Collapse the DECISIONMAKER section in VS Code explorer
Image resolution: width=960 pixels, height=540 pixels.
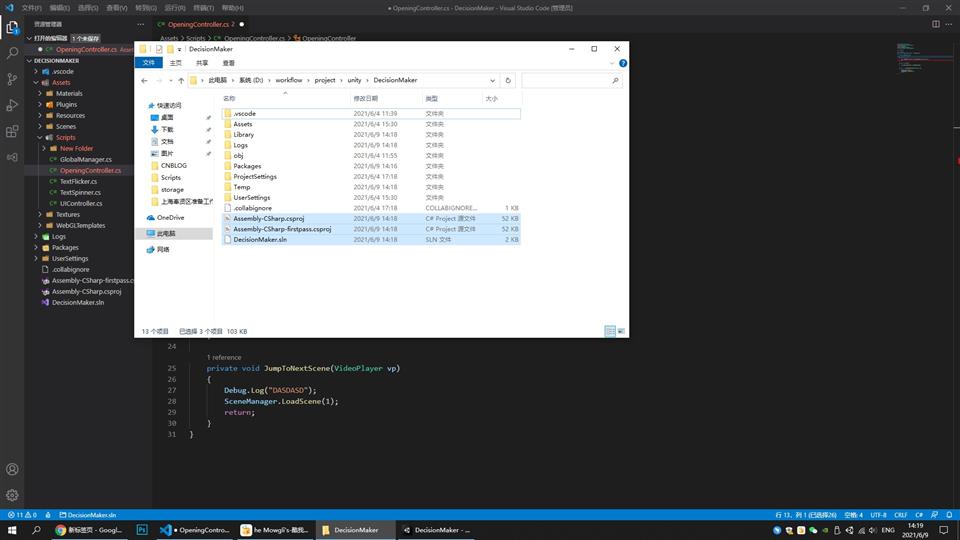pos(29,61)
